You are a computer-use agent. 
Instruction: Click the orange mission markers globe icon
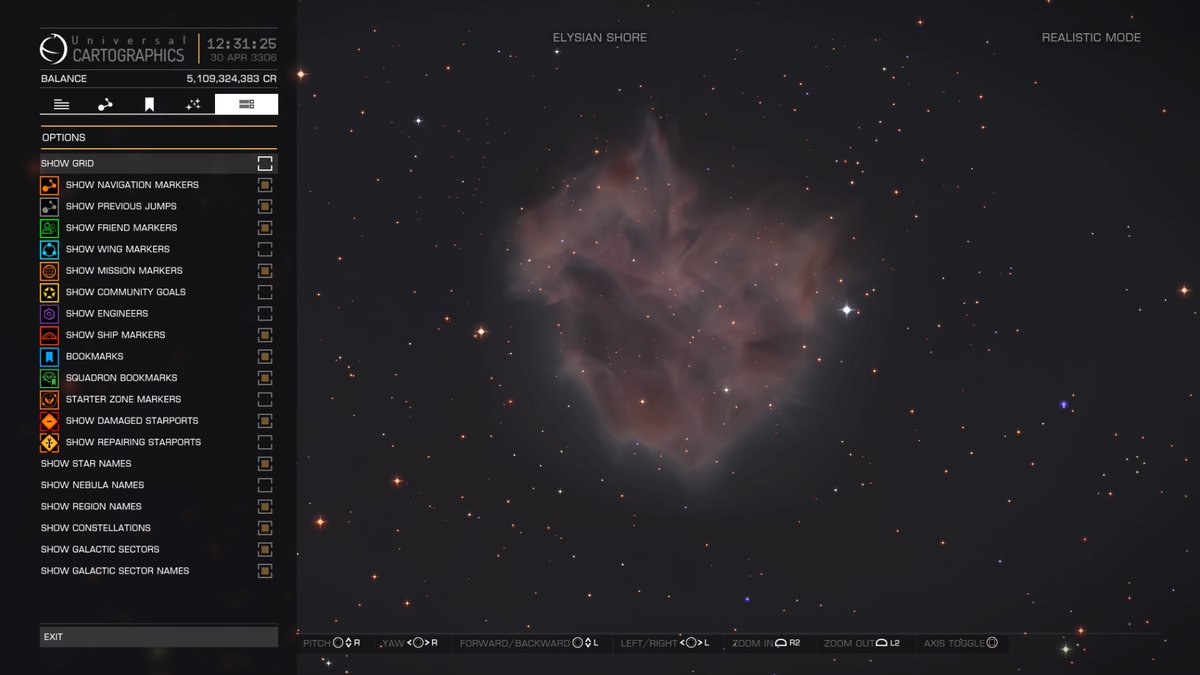tap(49, 271)
